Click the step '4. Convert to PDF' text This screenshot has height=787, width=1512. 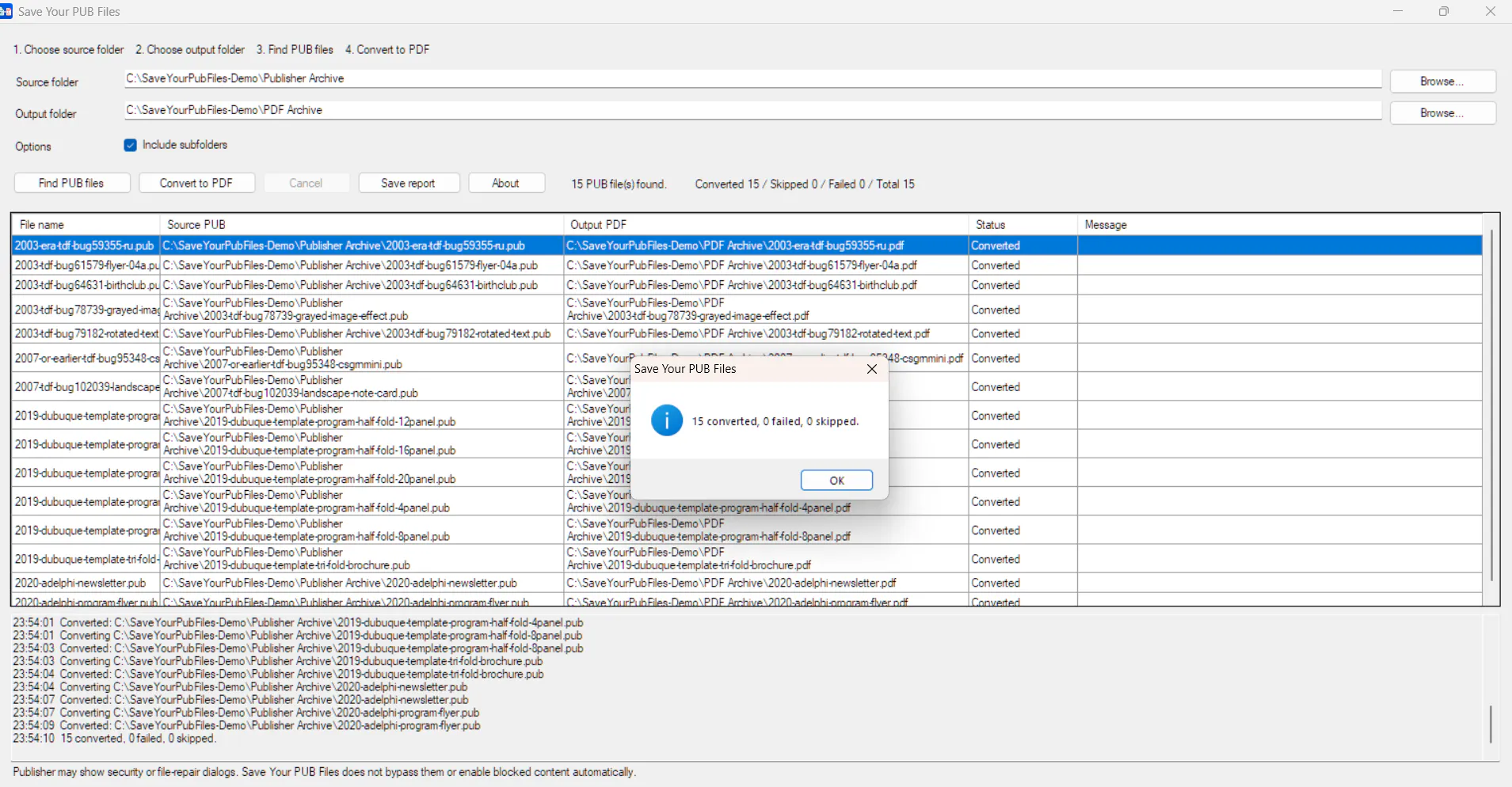(x=387, y=49)
